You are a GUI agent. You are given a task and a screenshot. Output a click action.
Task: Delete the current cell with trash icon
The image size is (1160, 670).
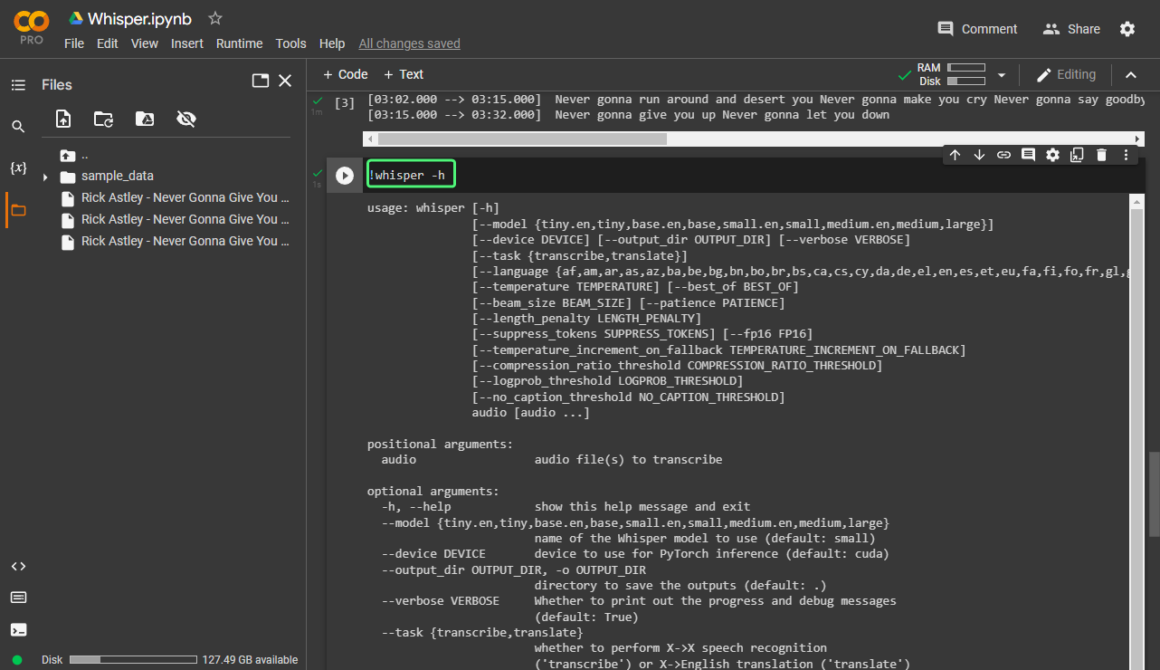[x=1101, y=155]
